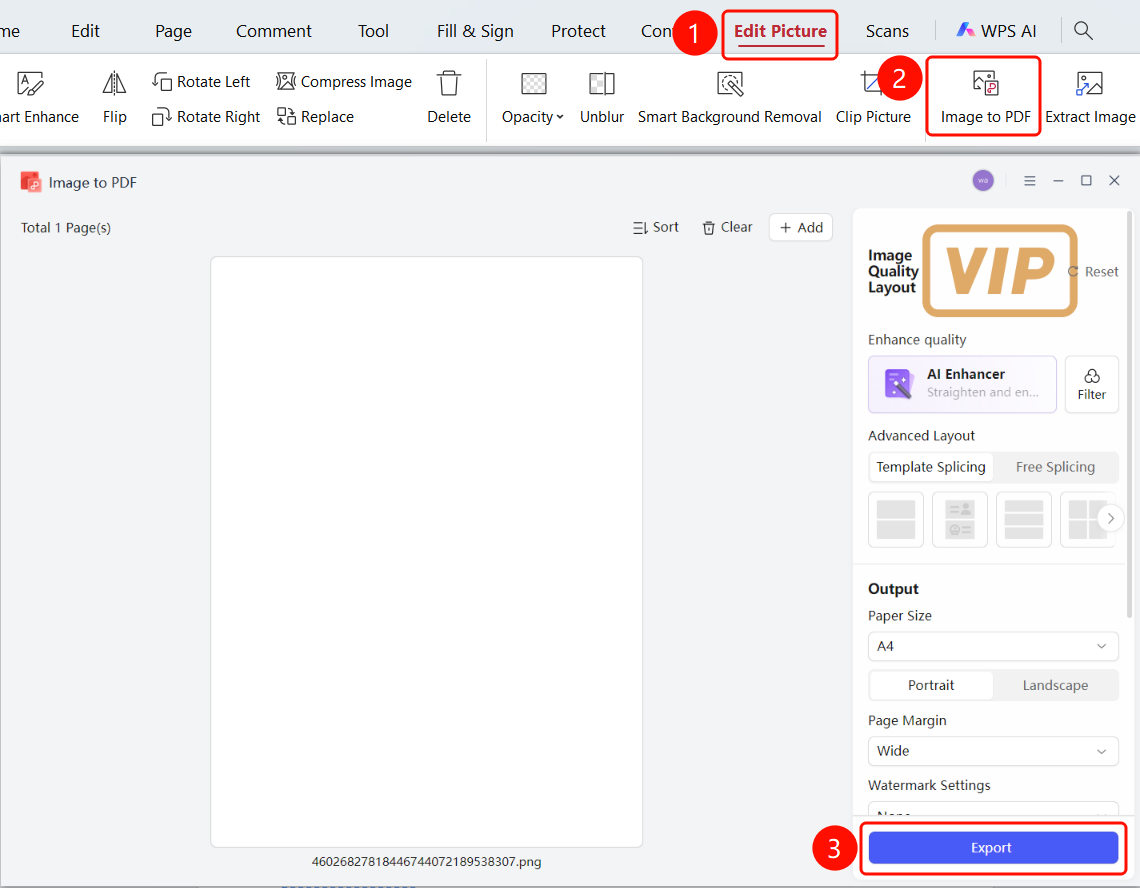The height and width of the screenshot is (888, 1140).
Task: Click the Compress Image icon
Action: [x=286, y=81]
